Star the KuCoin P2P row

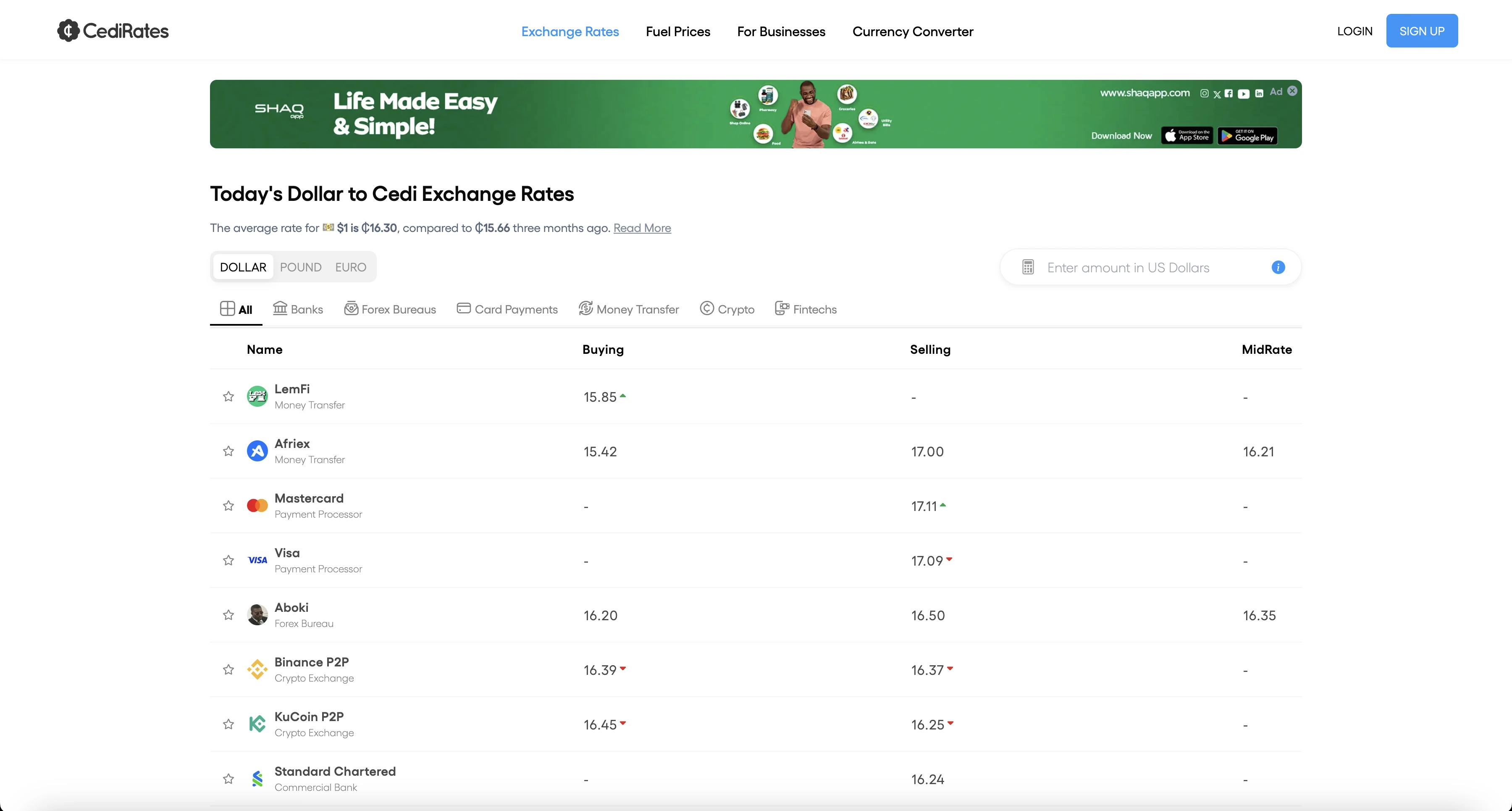tap(228, 724)
